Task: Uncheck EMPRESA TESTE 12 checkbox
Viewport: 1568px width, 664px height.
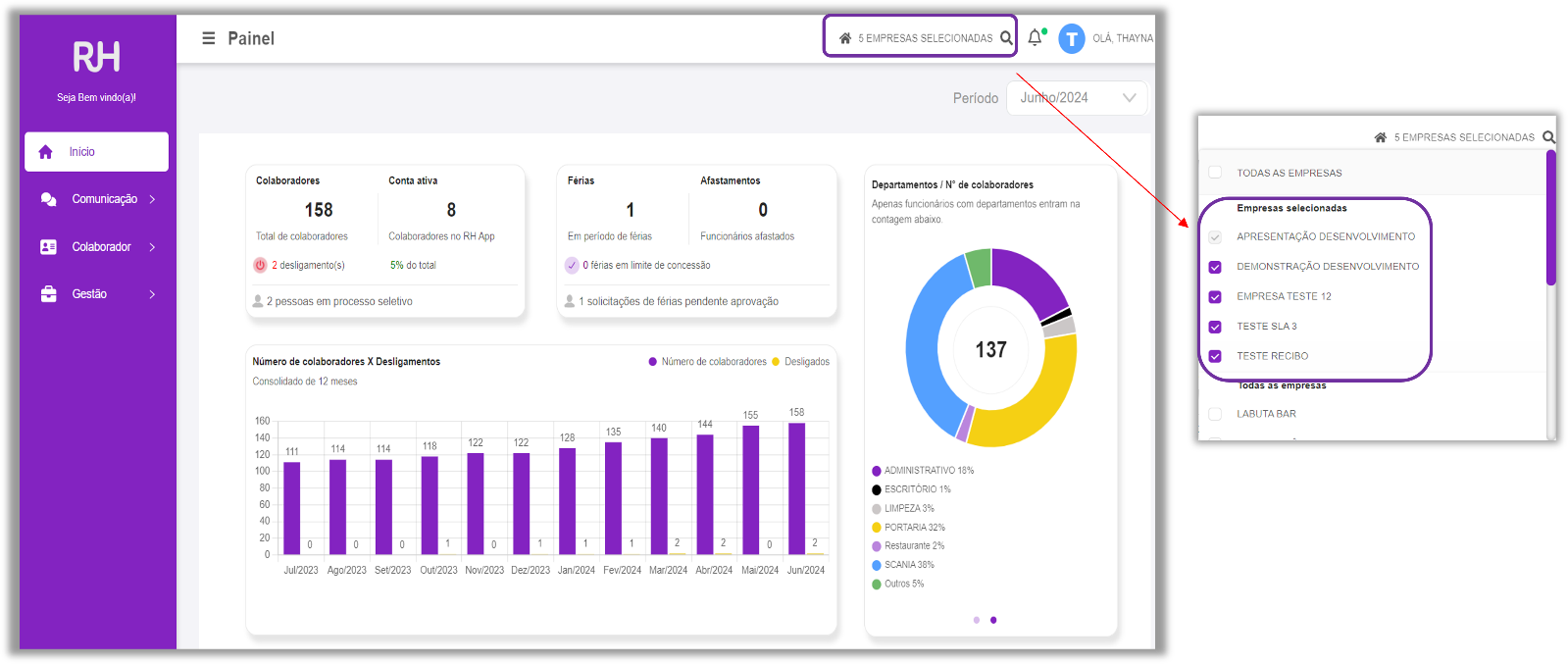Action: tap(1215, 296)
